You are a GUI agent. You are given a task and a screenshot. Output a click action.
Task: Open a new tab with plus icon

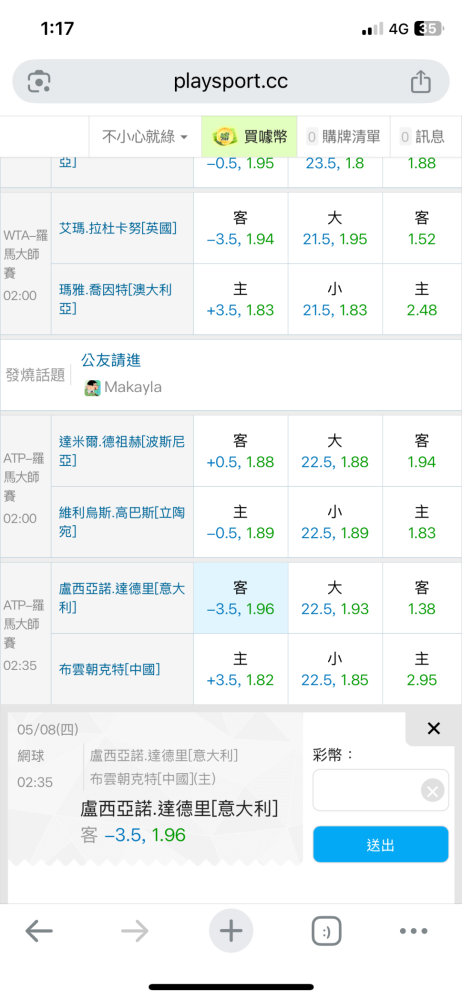click(x=231, y=931)
